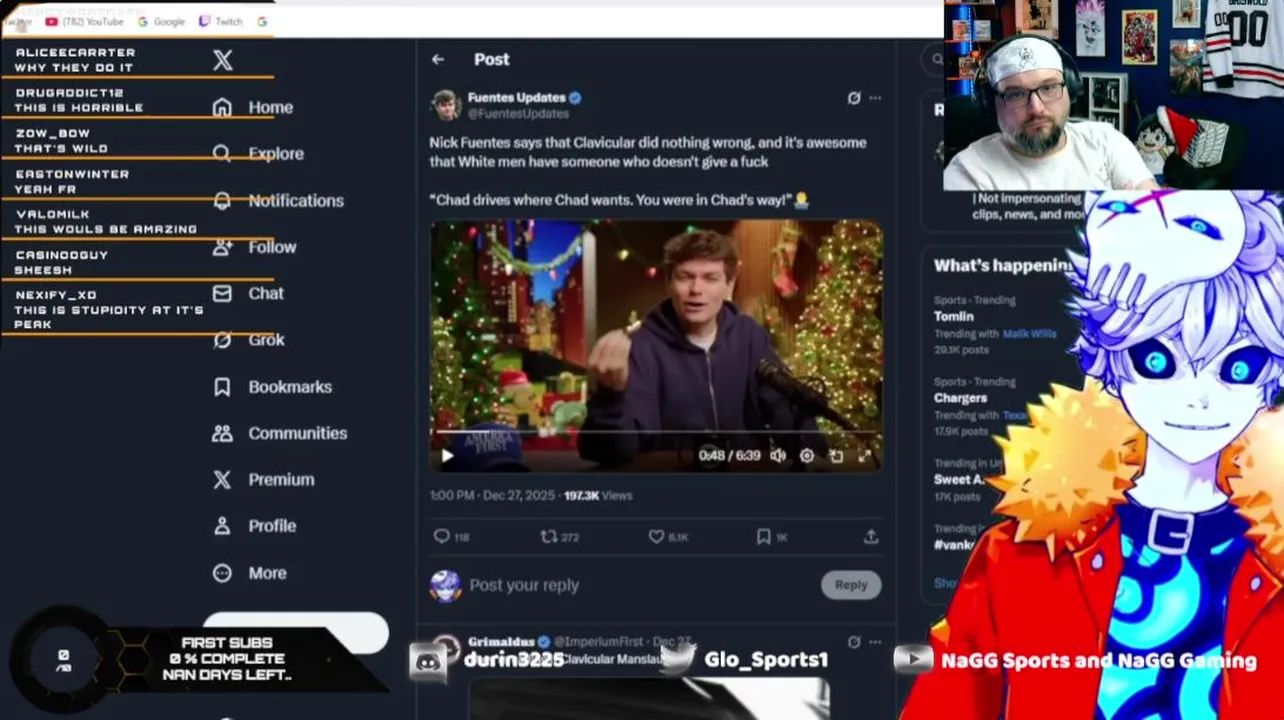
Task: Mute the video volume icon
Action: pos(778,456)
